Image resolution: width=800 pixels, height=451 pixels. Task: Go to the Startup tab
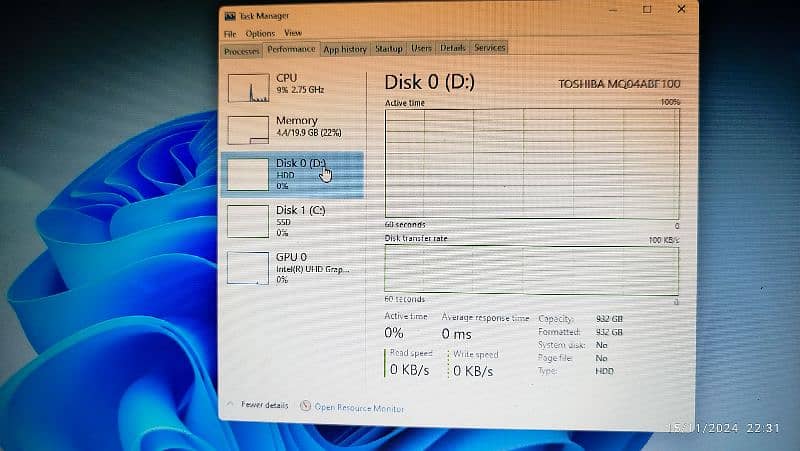click(388, 48)
